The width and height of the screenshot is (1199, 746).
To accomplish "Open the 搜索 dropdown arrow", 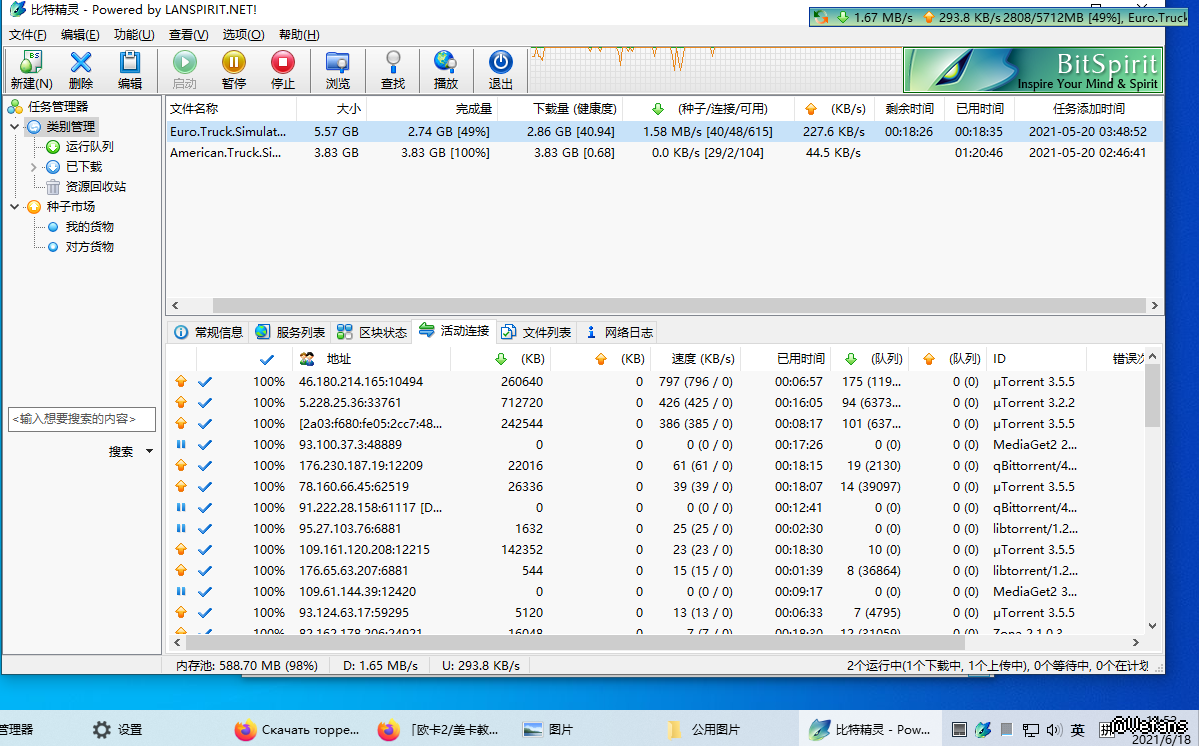I will (x=150, y=452).
